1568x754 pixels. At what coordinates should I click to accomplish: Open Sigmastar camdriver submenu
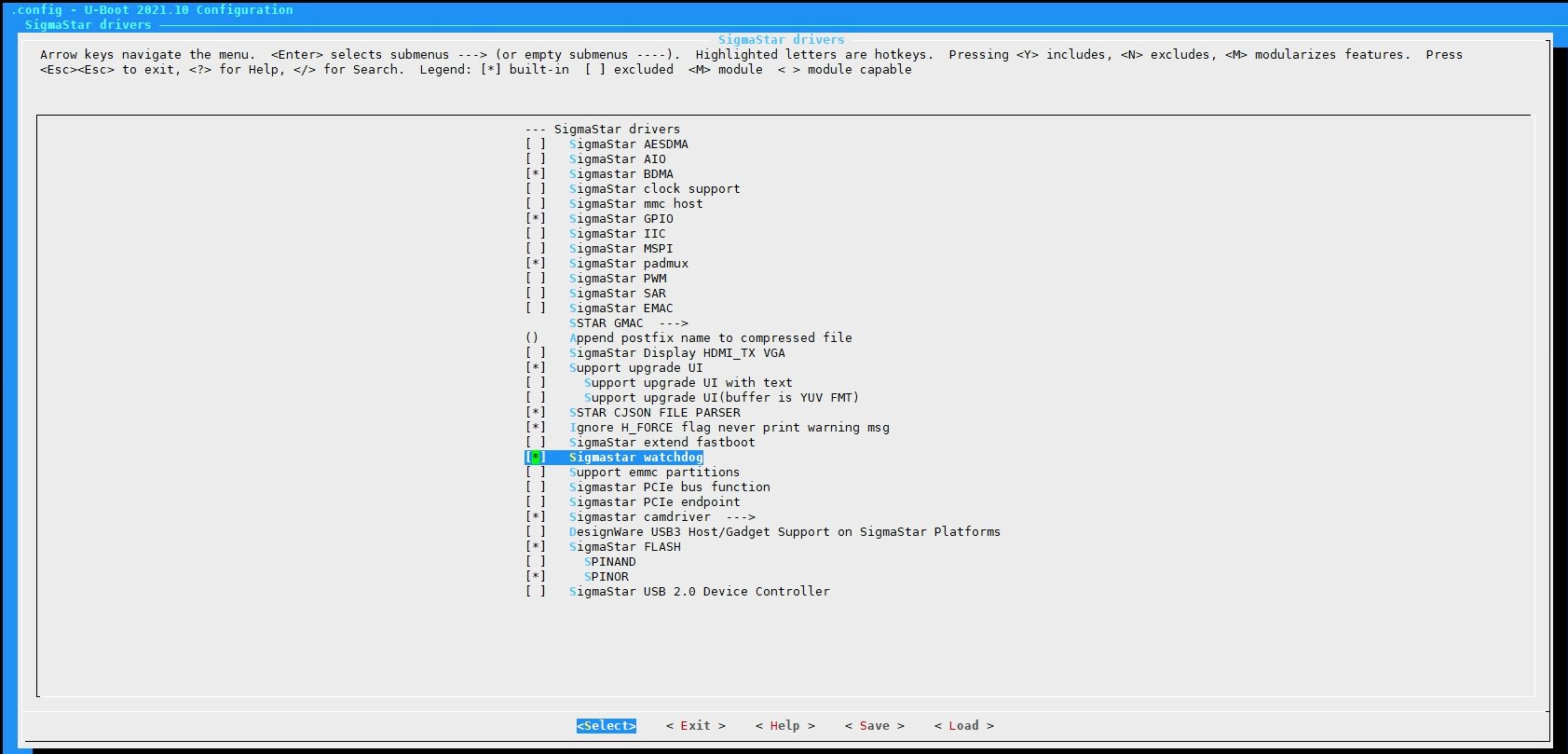coord(640,517)
